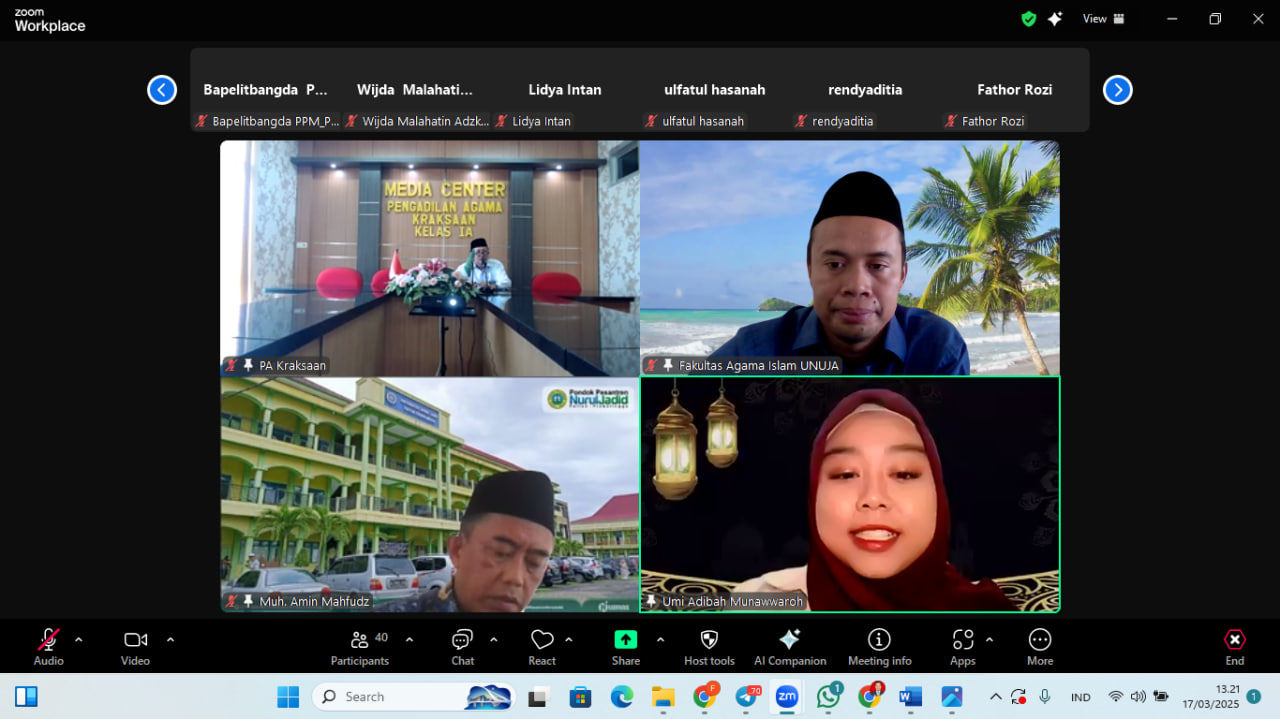Open Task View on taskbar

[539, 697]
